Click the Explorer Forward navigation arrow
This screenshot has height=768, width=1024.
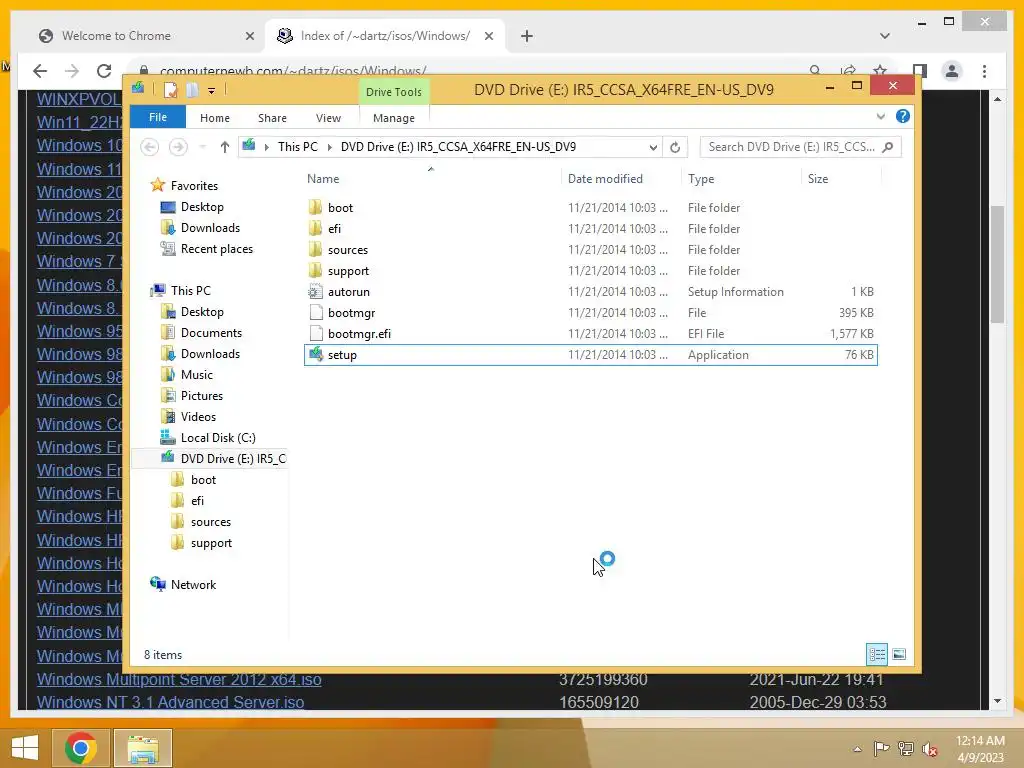[178, 147]
